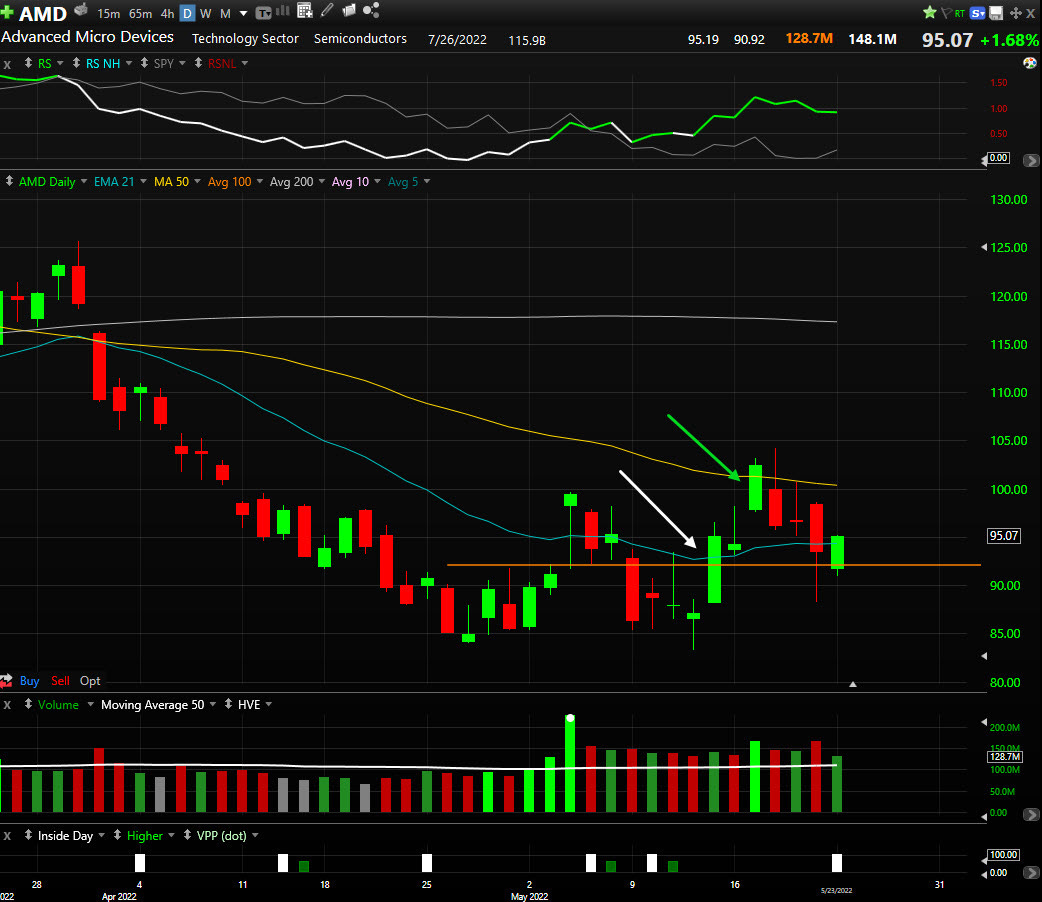Click the up-down arrows beside HVE
Viewport: 1042px width, 902px height.
pos(228,704)
